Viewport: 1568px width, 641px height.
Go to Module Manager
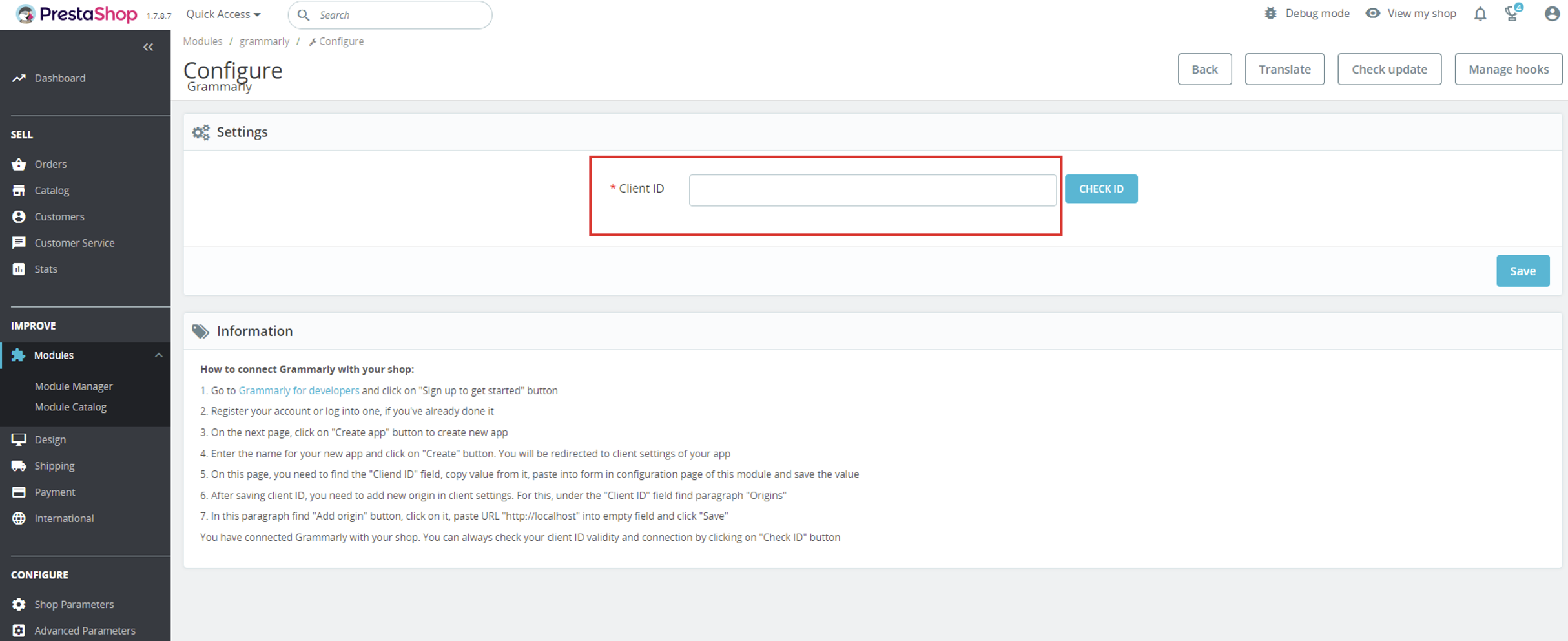(x=74, y=386)
